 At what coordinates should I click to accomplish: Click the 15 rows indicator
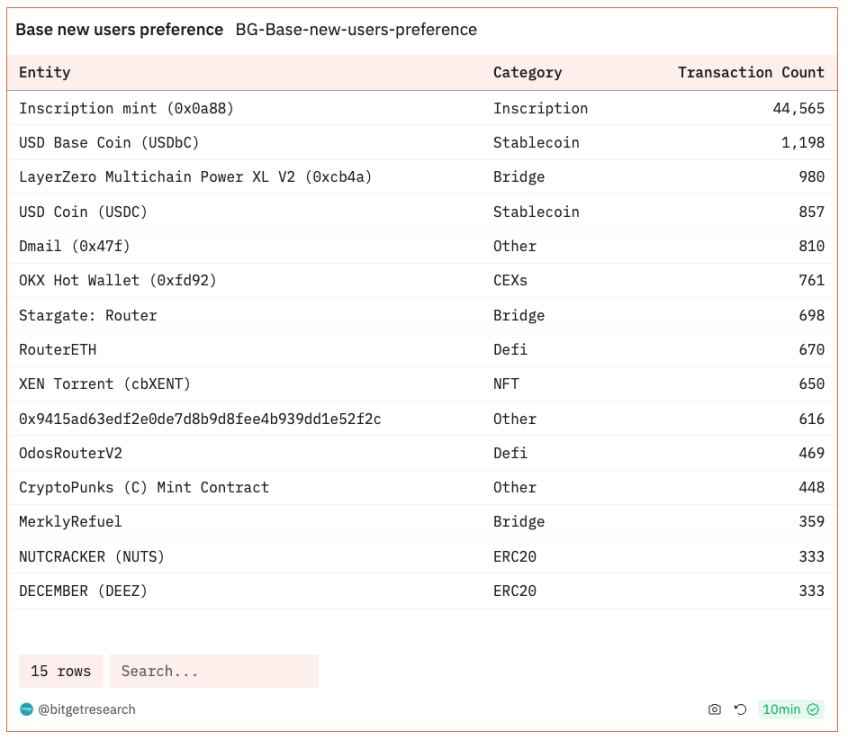61,671
